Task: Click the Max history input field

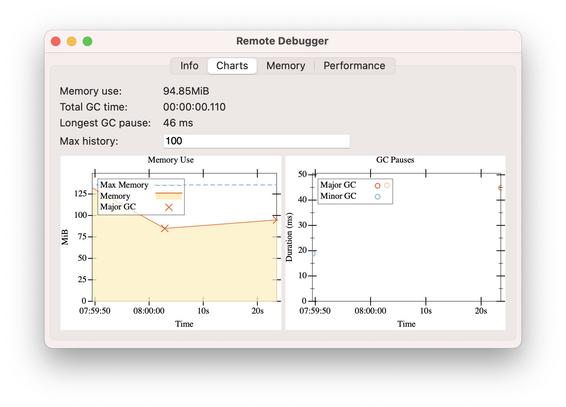Action: 256,141
